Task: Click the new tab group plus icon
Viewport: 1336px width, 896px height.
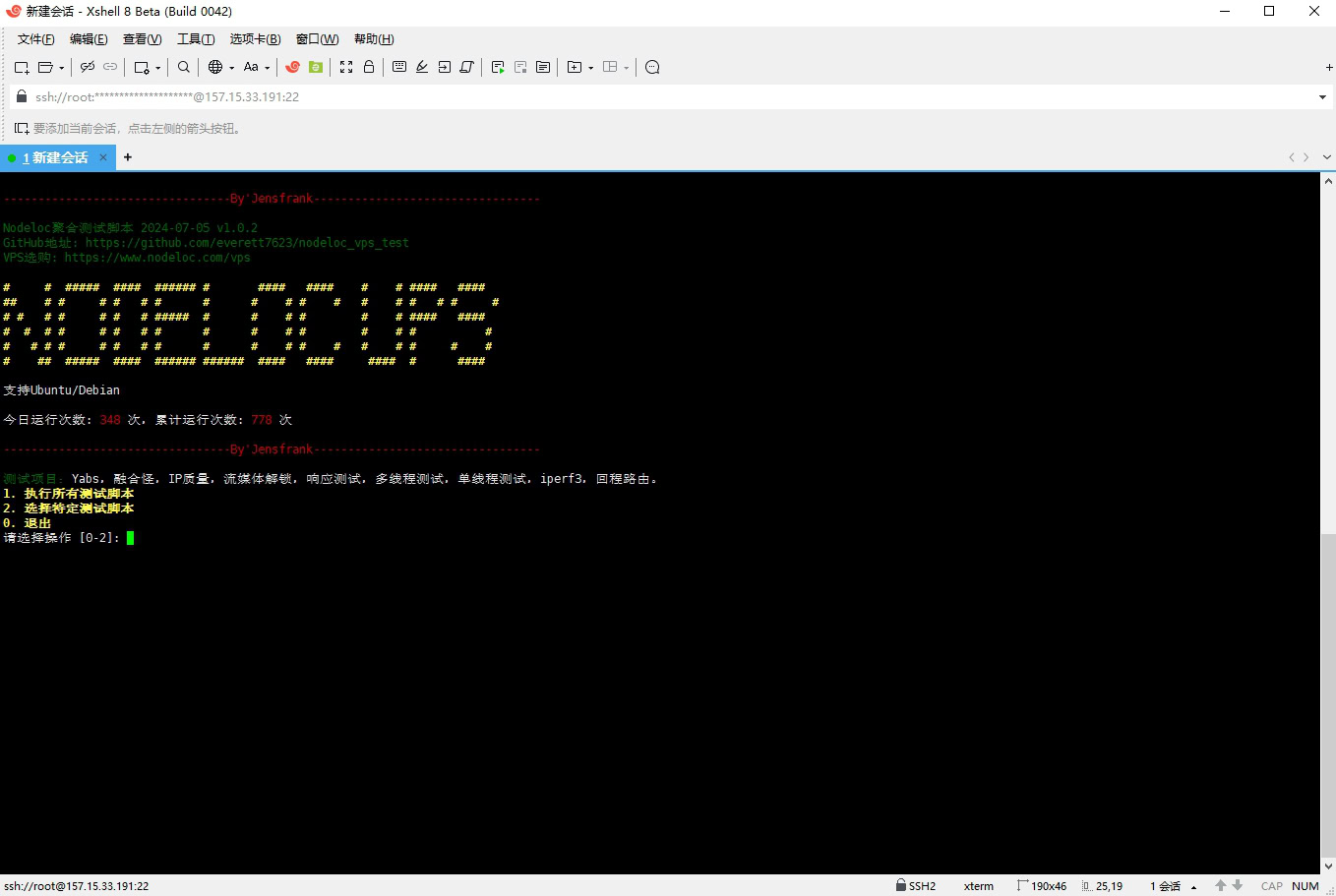Action: tap(575, 67)
